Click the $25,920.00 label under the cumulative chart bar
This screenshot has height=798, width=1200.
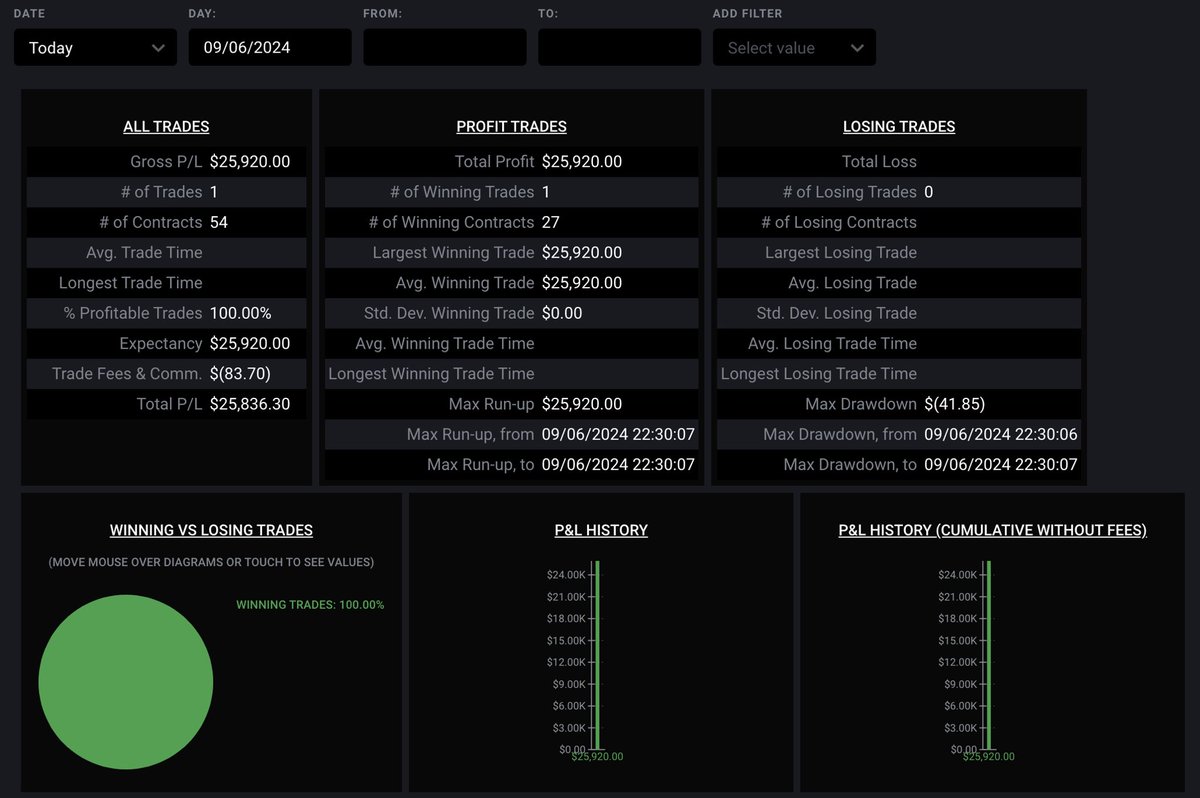(x=989, y=757)
